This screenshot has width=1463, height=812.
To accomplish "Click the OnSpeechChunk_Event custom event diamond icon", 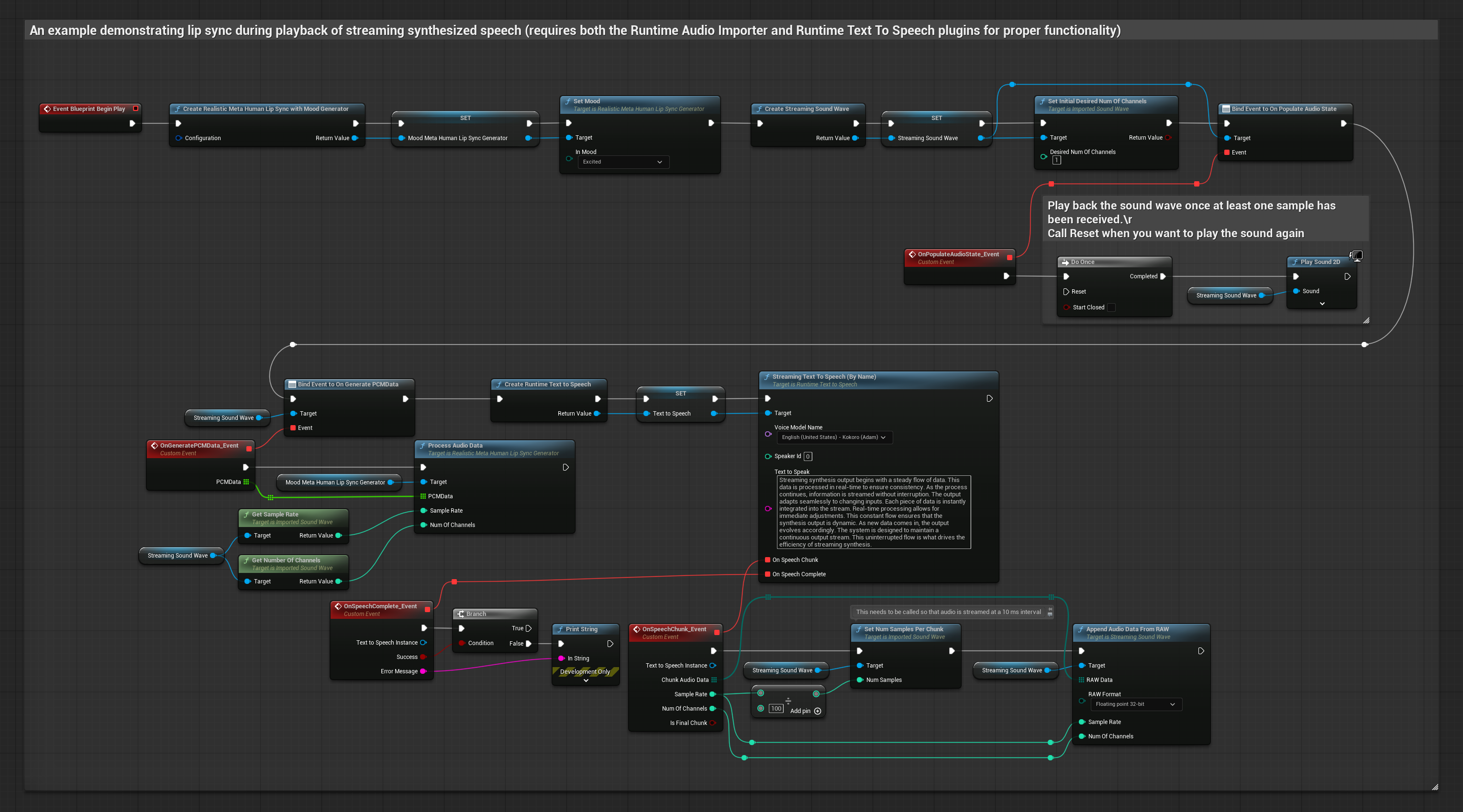I will (637, 629).
